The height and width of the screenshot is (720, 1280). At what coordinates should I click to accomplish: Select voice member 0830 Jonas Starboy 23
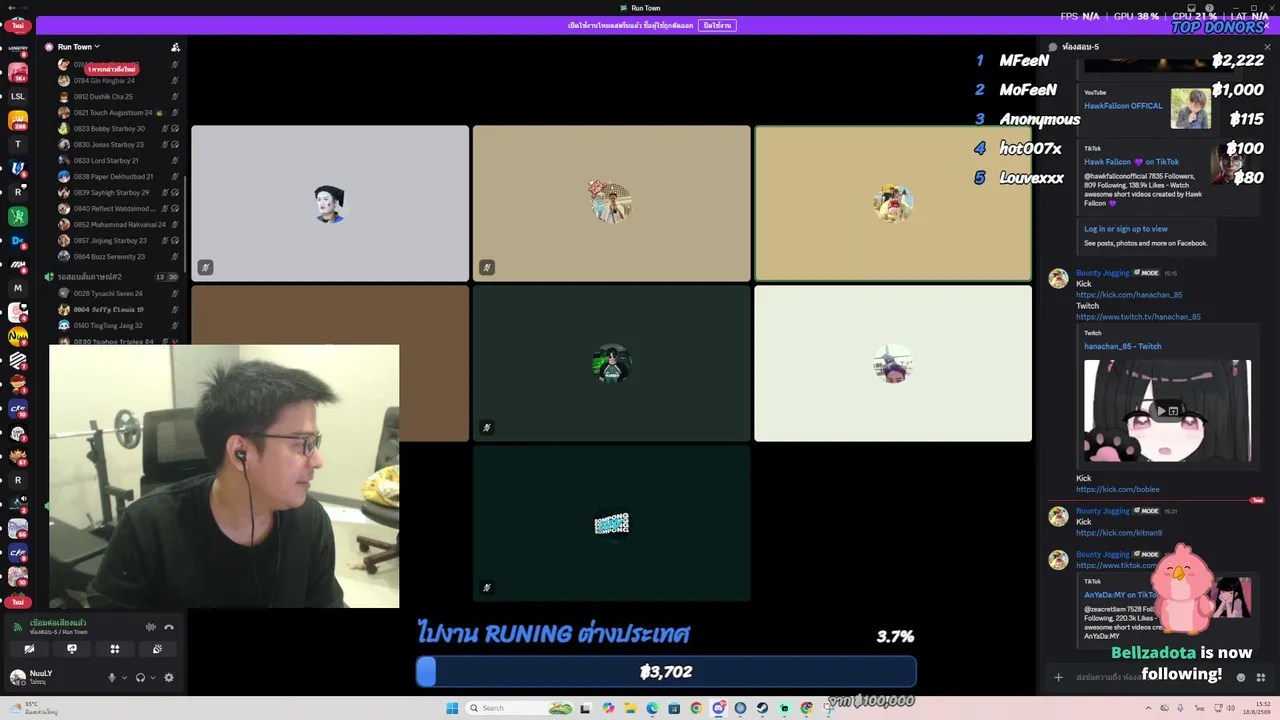(117, 145)
